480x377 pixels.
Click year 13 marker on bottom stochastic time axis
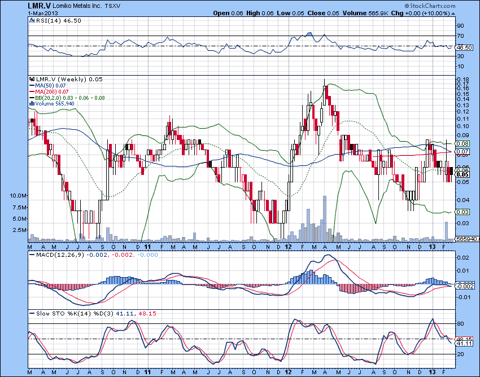tap(432, 372)
